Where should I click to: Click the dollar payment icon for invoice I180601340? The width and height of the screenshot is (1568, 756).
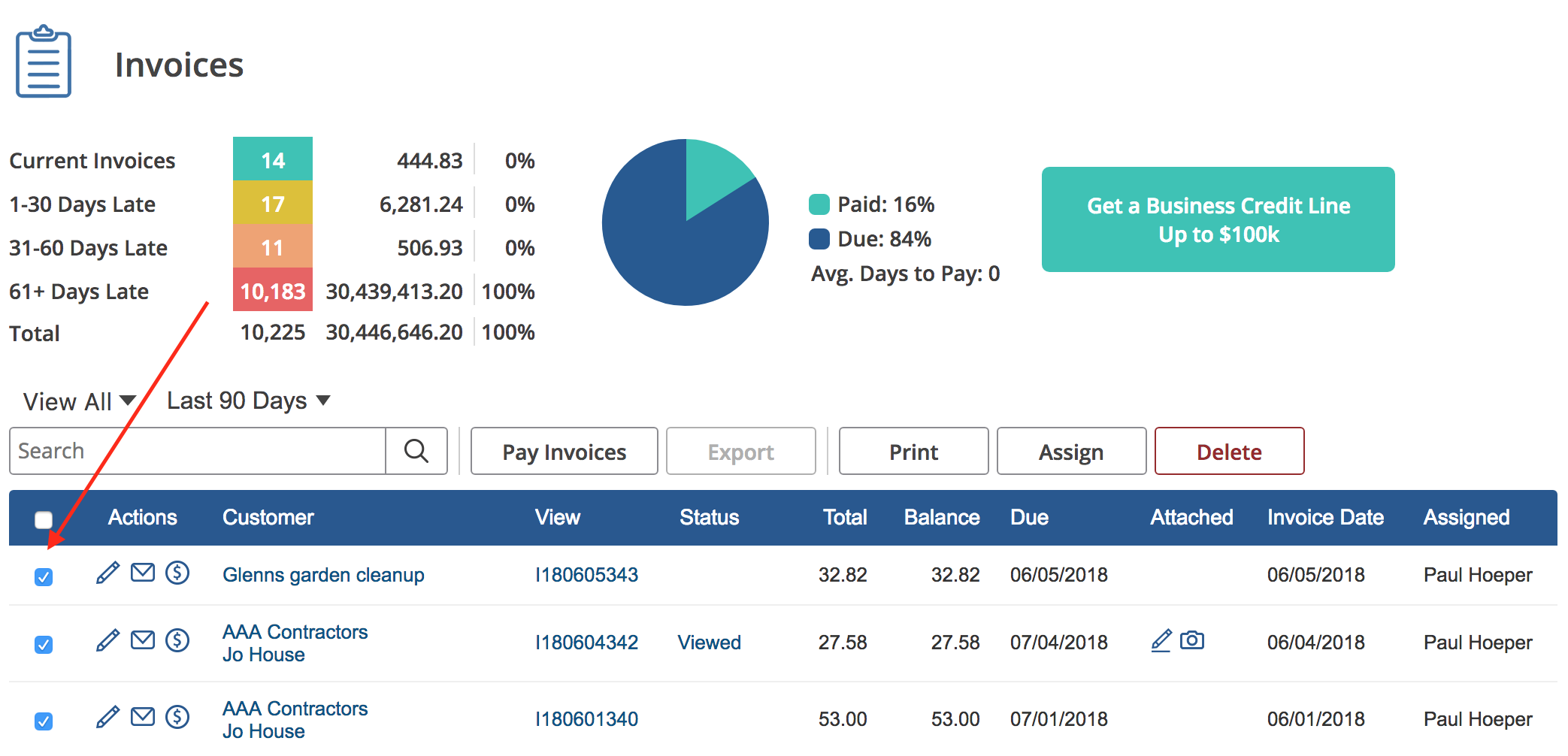click(177, 717)
